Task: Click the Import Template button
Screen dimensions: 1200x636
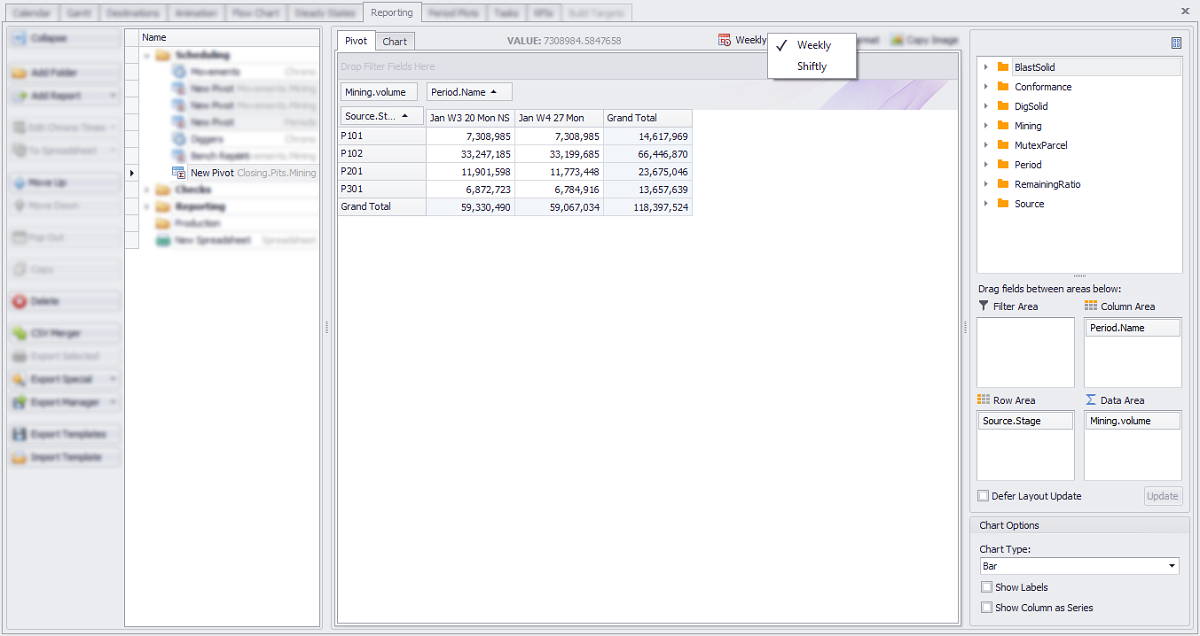Action: tap(65, 457)
